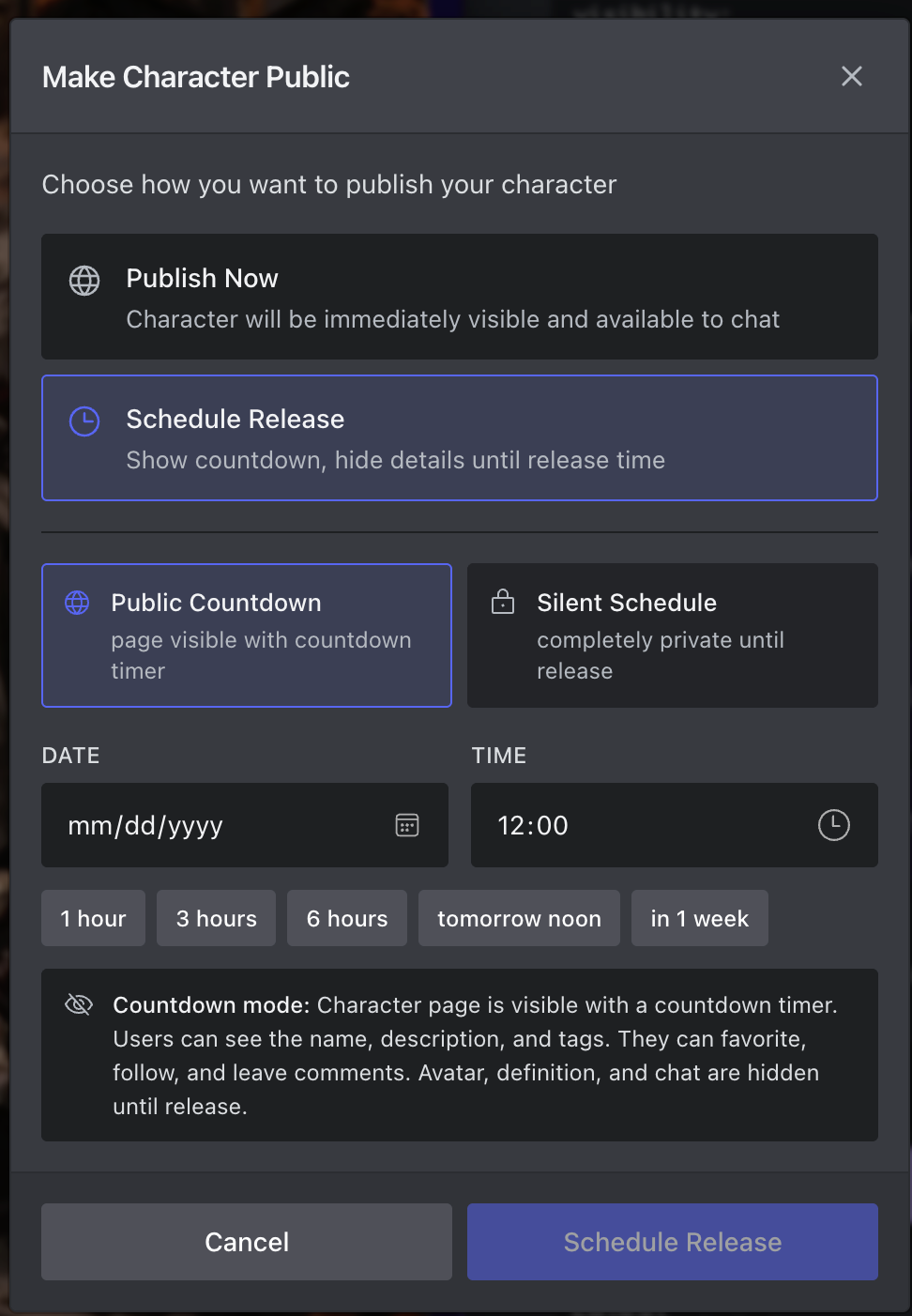
Task: Choose Silent Schedule mode
Action: coord(672,635)
